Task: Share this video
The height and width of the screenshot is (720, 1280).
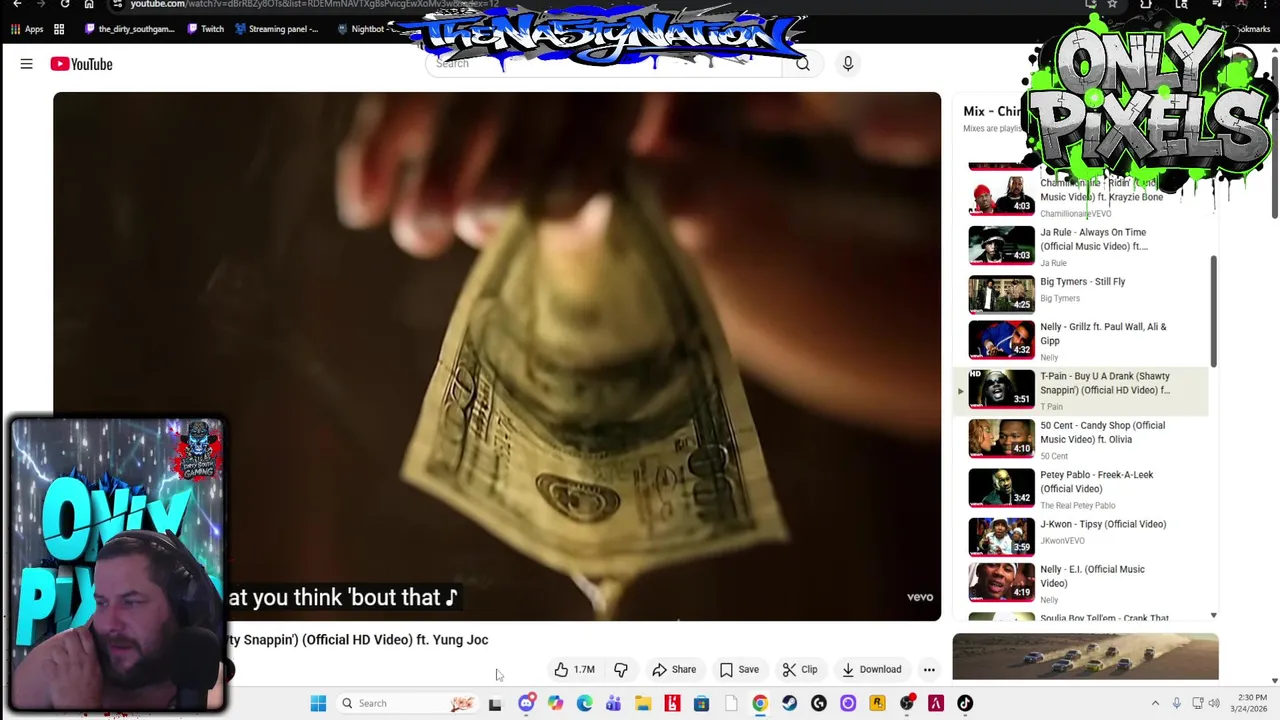Action: (x=674, y=669)
